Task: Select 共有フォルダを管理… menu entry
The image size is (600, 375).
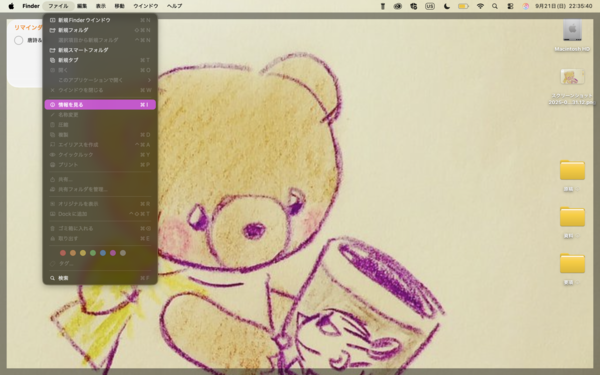Action: coord(100,189)
